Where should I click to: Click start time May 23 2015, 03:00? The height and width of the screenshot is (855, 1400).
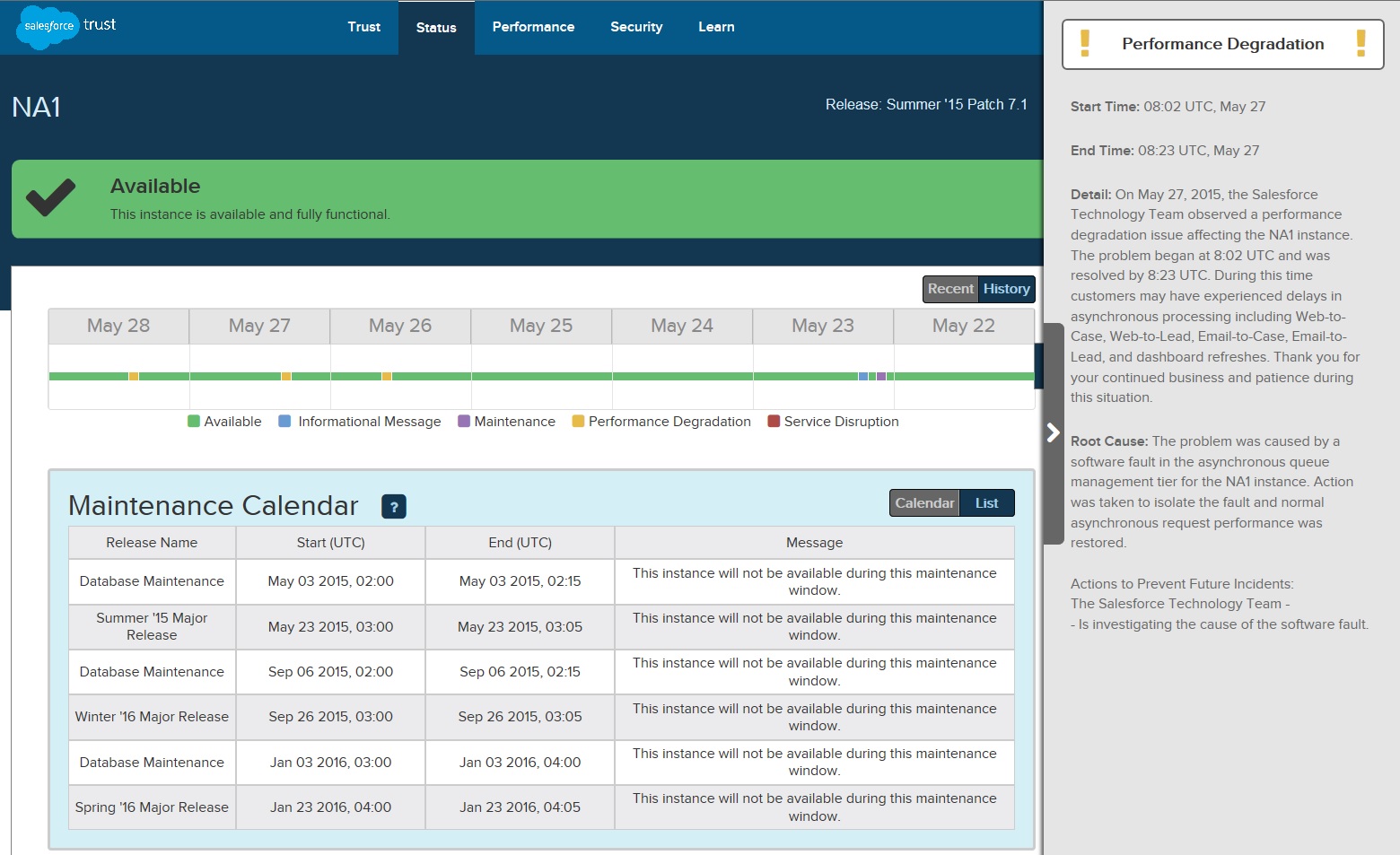(331, 627)
